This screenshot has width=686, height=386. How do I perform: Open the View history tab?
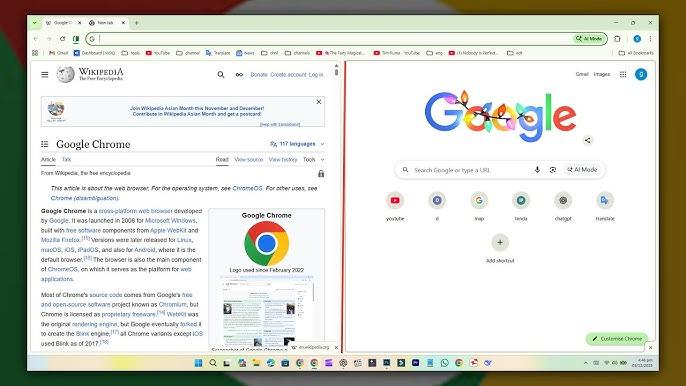pyautogui.click(x=283, y=160)
